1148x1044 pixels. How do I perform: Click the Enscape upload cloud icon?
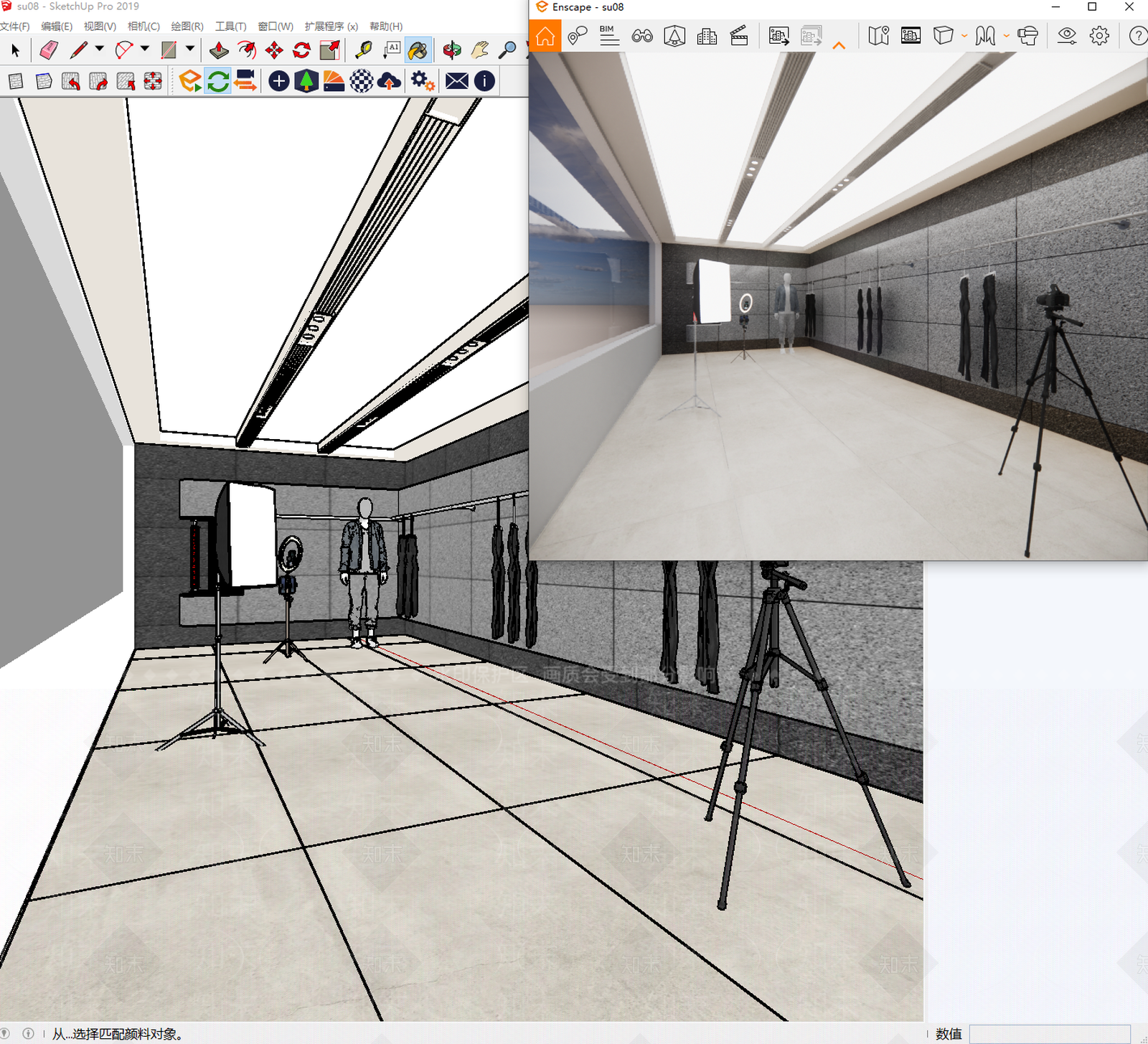coord(389,81)
